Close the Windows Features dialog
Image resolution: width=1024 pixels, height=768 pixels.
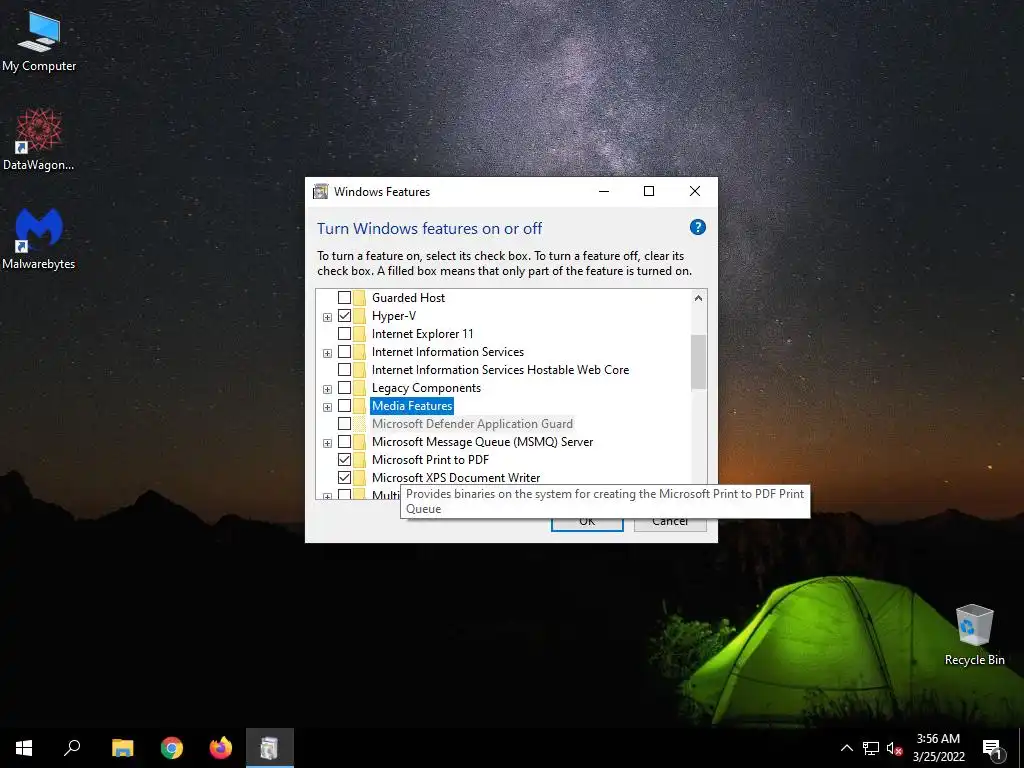point(695,191)
